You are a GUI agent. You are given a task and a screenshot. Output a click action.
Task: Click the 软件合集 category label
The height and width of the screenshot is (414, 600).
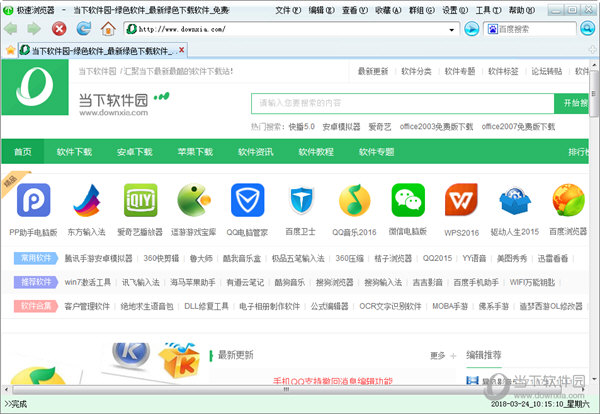36,306
